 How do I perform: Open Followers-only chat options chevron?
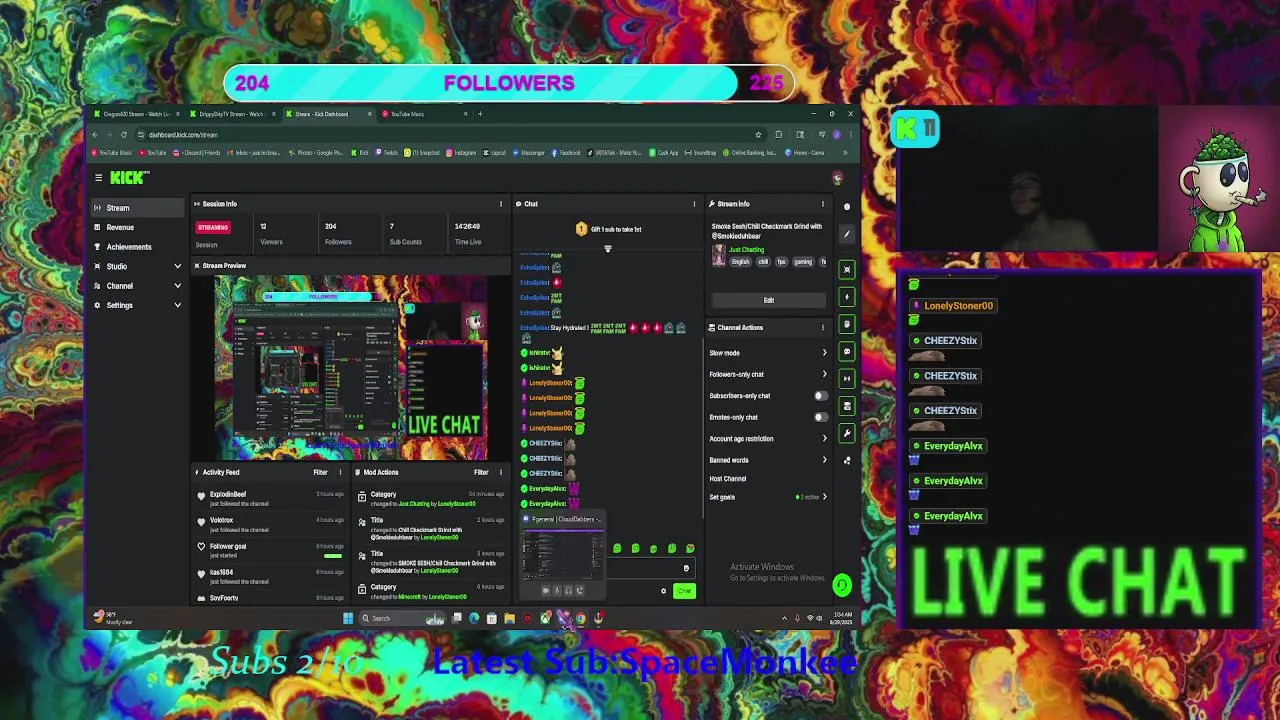(x=824, y=374)
